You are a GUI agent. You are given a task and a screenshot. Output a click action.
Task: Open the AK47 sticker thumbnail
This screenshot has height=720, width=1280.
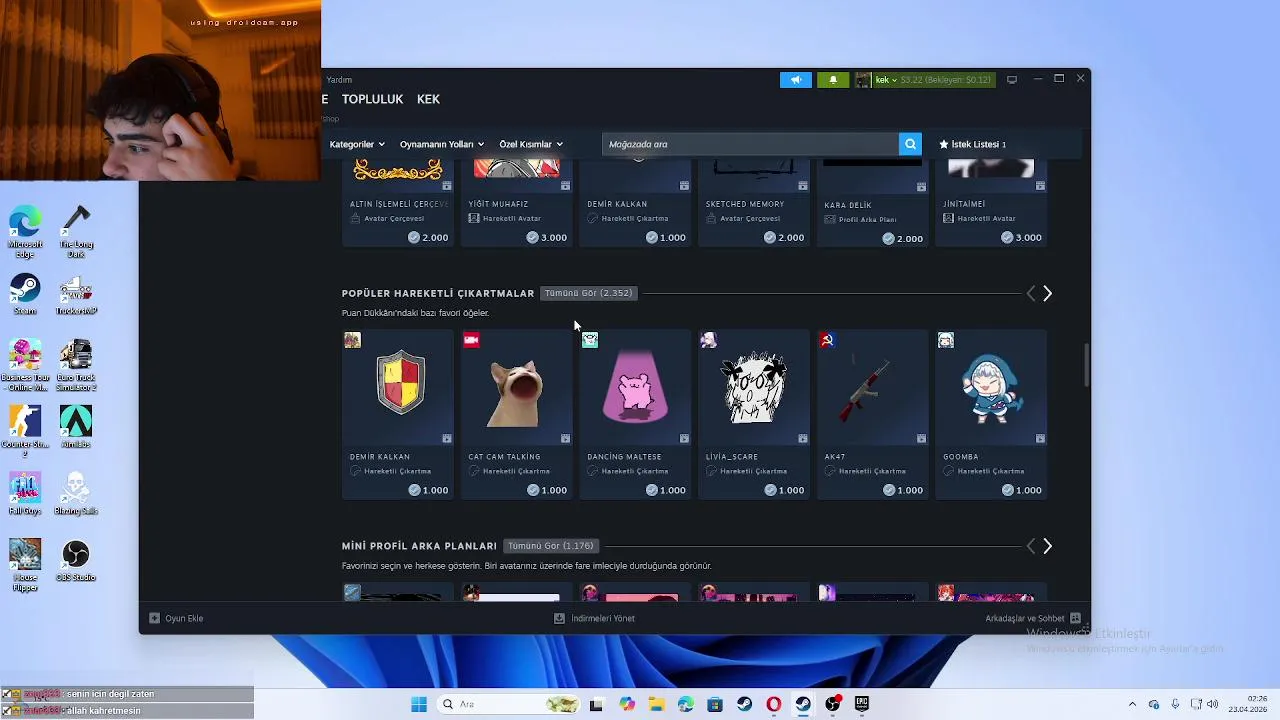click(x=872, y=388)
